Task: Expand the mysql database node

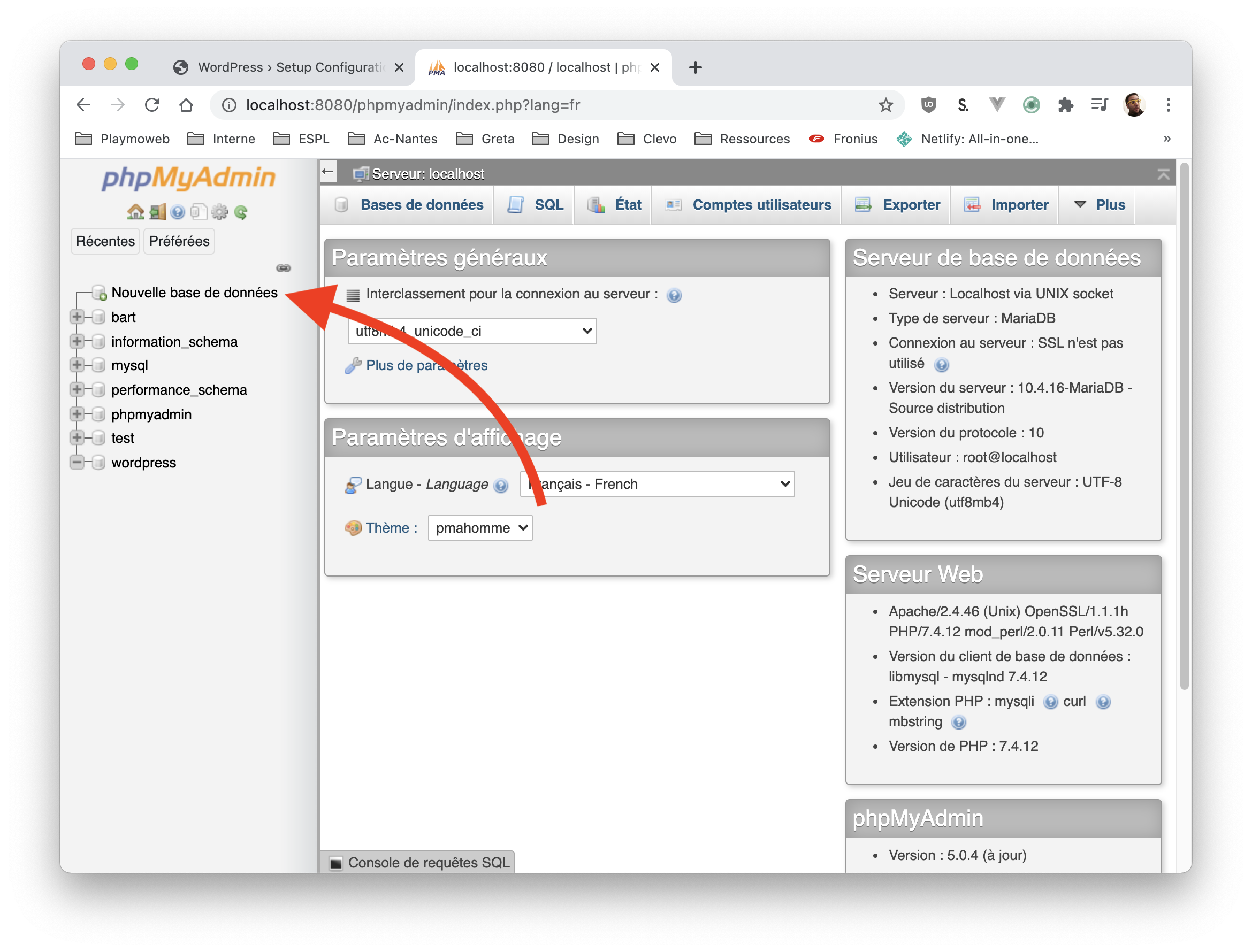Action: tap(78, 365)
